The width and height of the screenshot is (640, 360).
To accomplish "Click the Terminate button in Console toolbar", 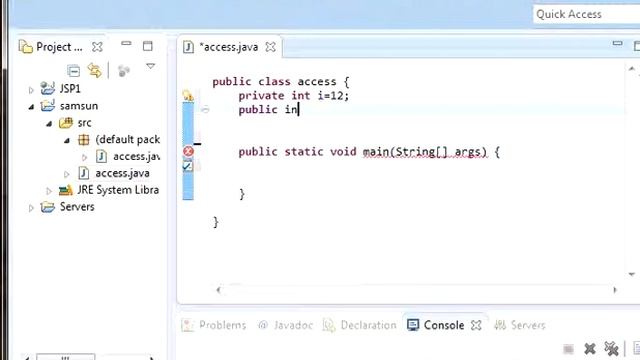I will tap(568, 349).
